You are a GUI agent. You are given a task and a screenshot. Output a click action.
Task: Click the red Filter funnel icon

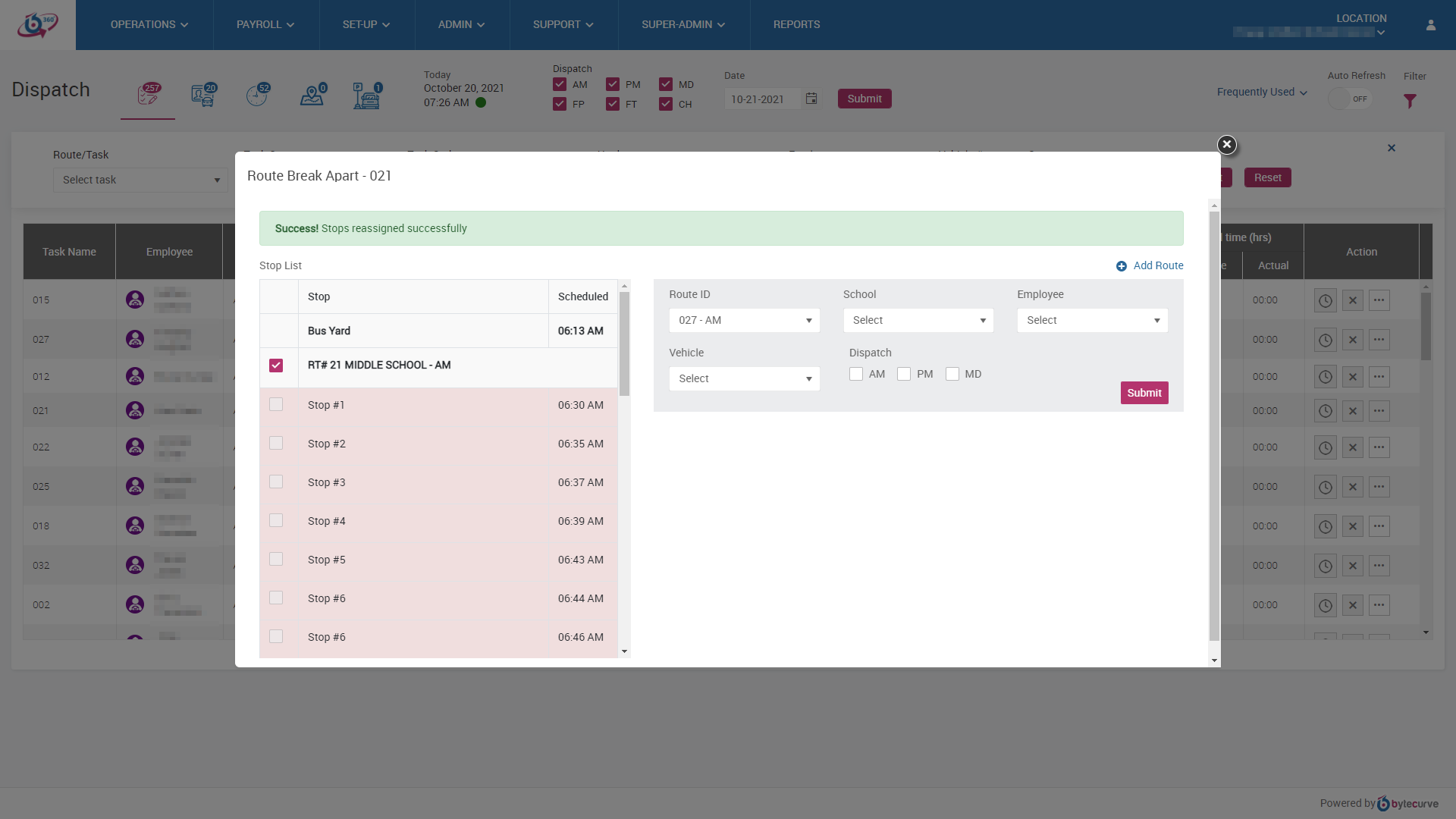[1410, 101]
